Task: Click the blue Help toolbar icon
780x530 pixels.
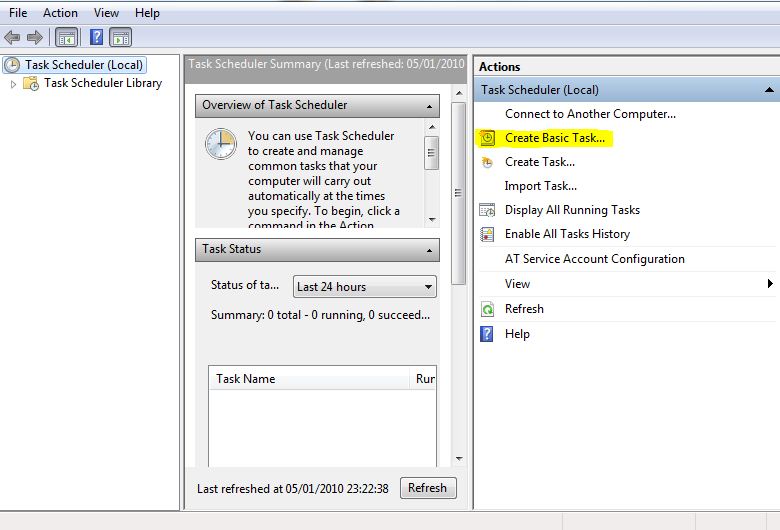Action: pyautogui.click(x=97, y=38)
